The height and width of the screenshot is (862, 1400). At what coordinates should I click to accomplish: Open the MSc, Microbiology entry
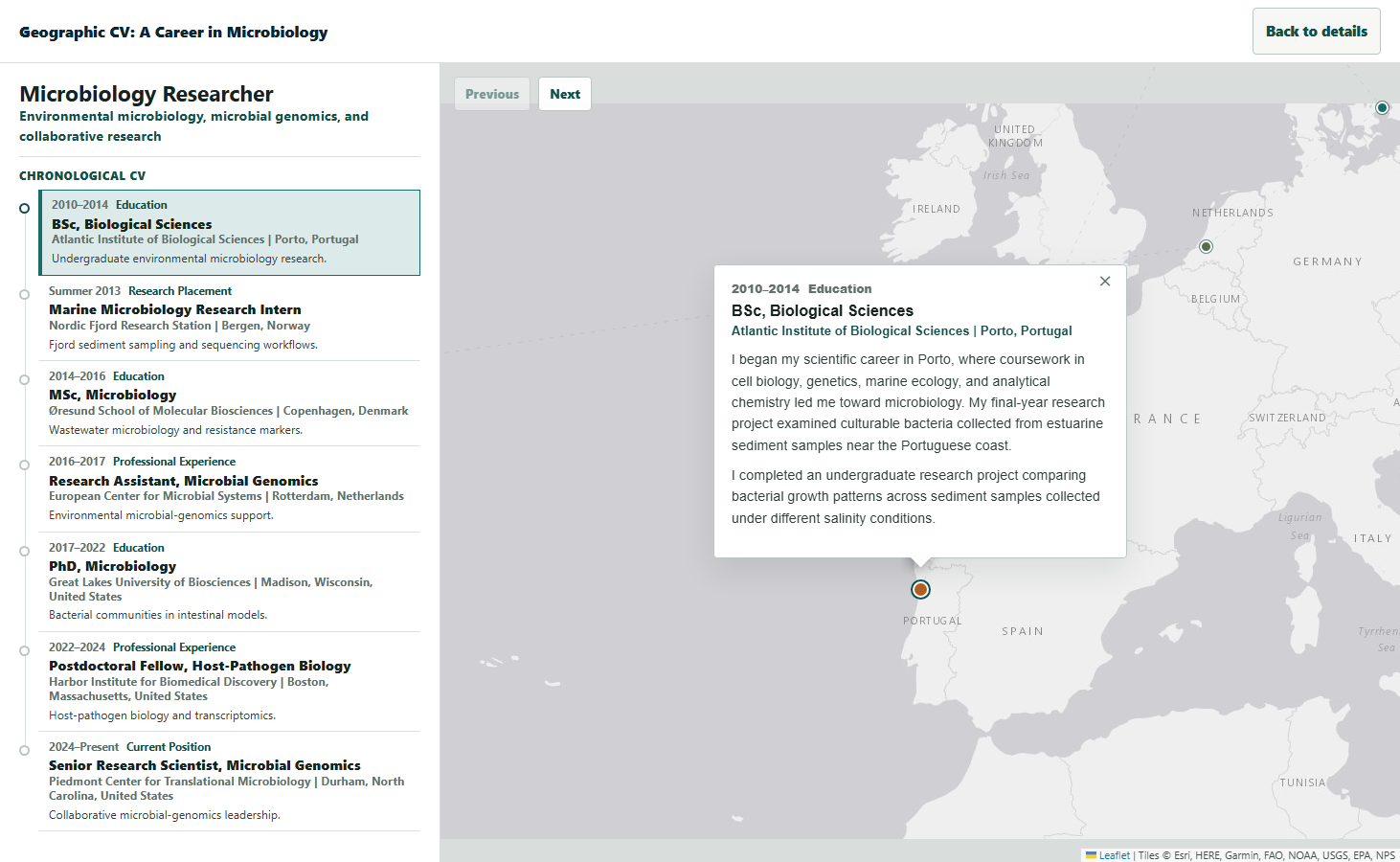[x=230, y=403]
